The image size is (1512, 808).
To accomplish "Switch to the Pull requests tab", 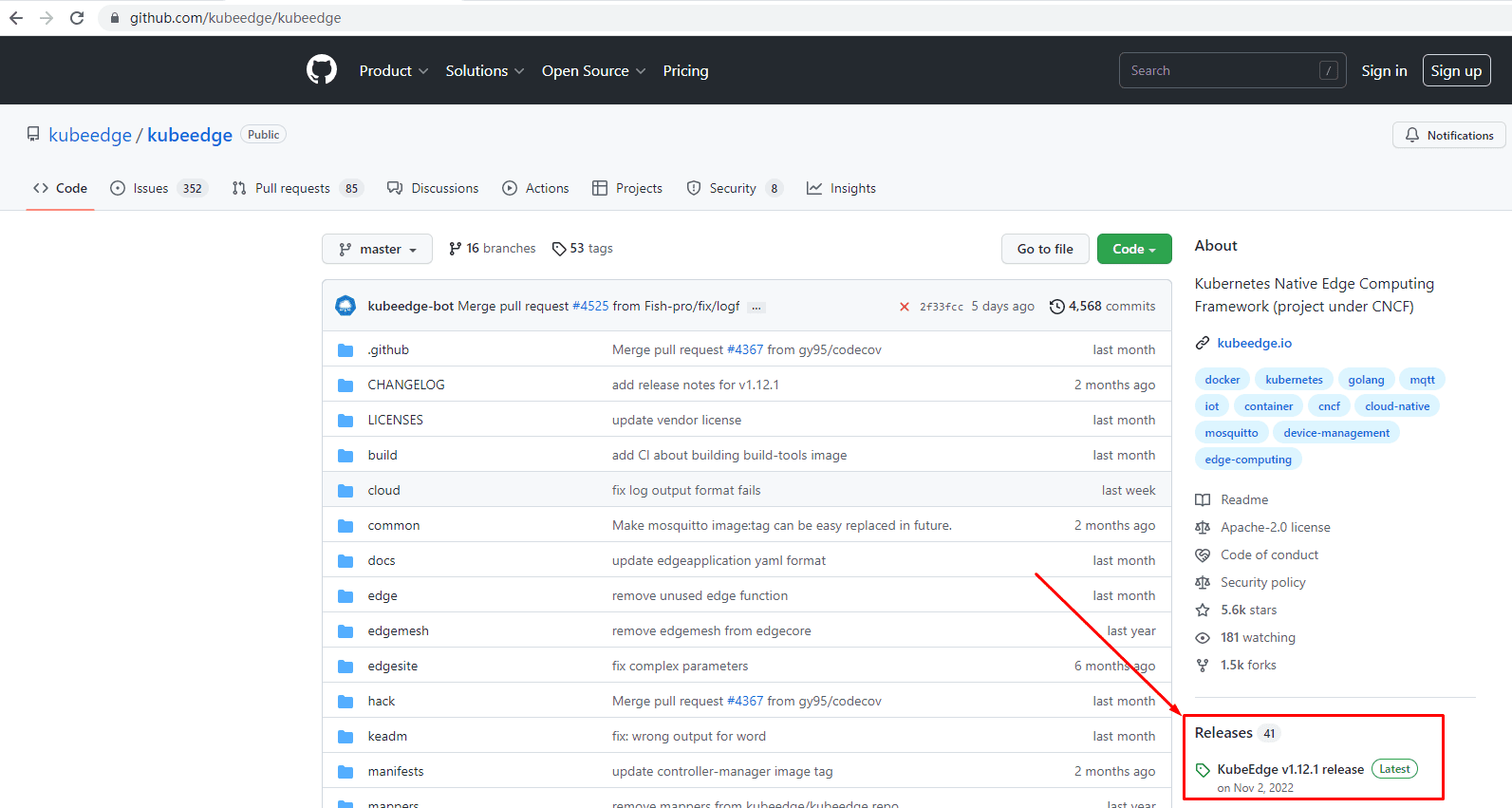I will click(x=298, y=188).
